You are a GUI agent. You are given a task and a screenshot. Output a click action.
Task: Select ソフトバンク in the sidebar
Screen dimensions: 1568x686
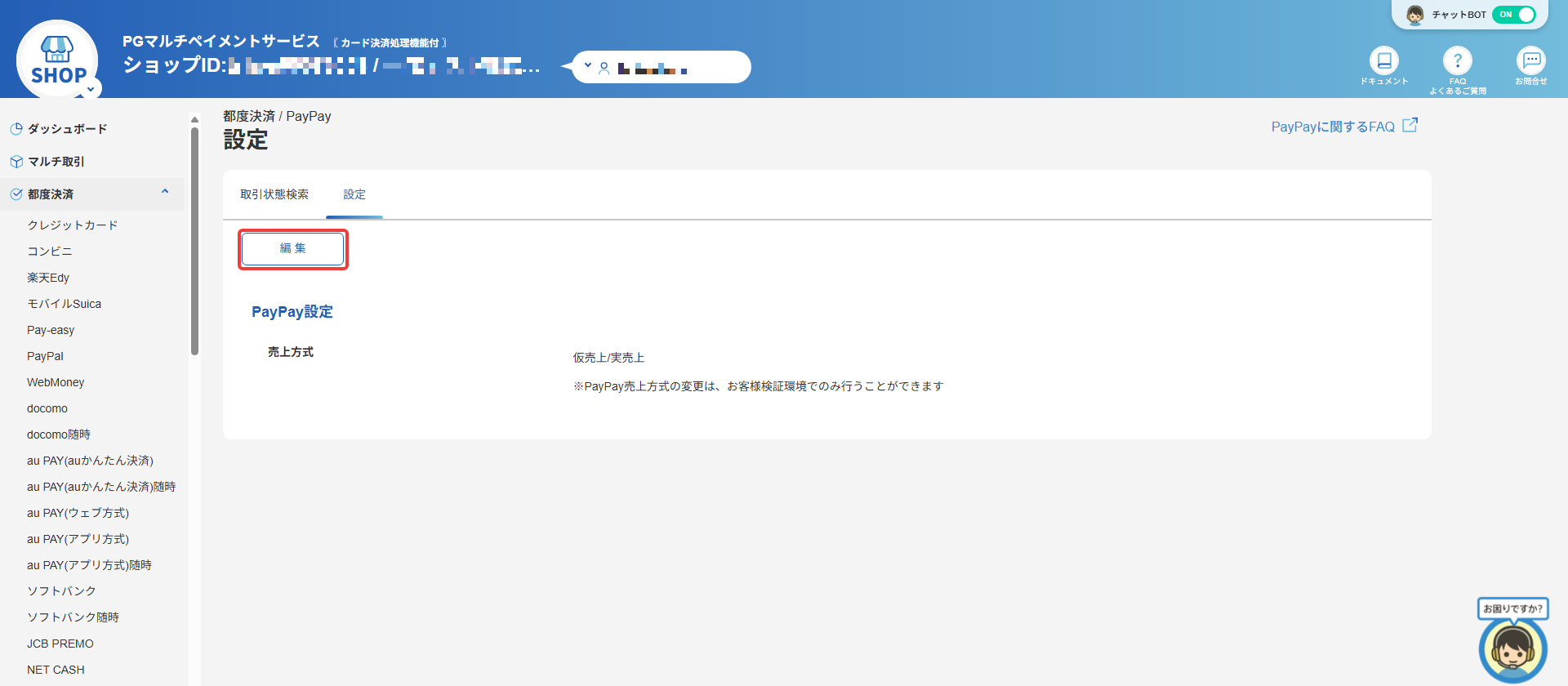point(61,591)
